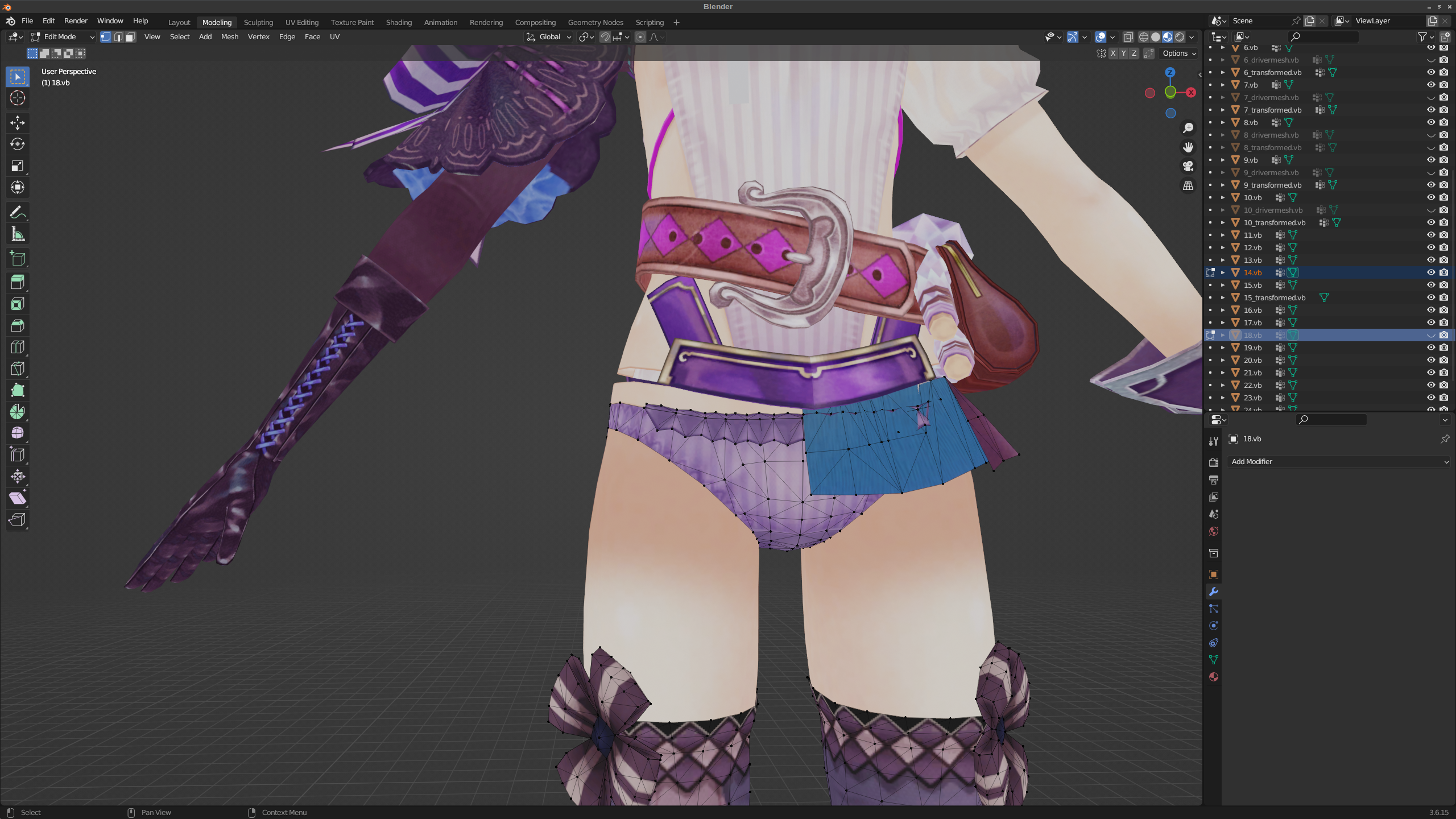Open the Options popover button
The height and width of the screenshot is (819, 1456).
pos(1179,53)
